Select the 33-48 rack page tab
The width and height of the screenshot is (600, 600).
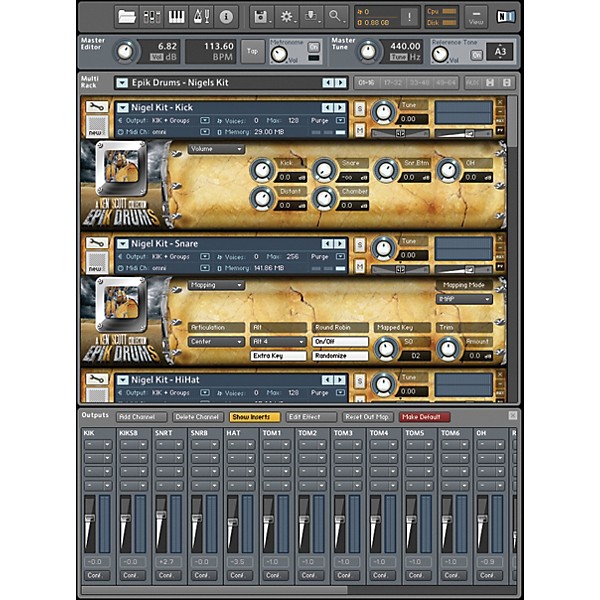[419, 83]
